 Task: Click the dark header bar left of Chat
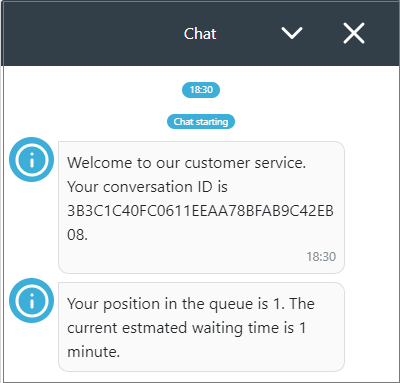coord(92,33)
